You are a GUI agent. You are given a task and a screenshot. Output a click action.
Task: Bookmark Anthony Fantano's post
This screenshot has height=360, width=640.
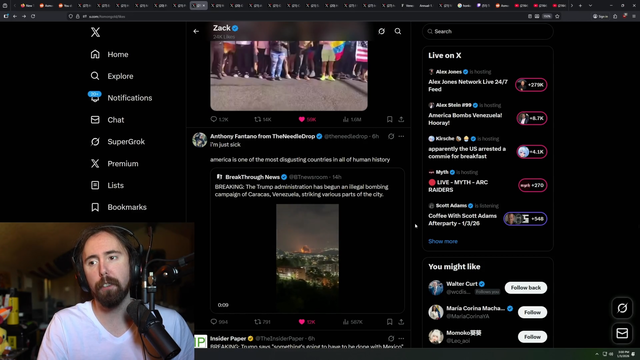click(x=389, y=322)
